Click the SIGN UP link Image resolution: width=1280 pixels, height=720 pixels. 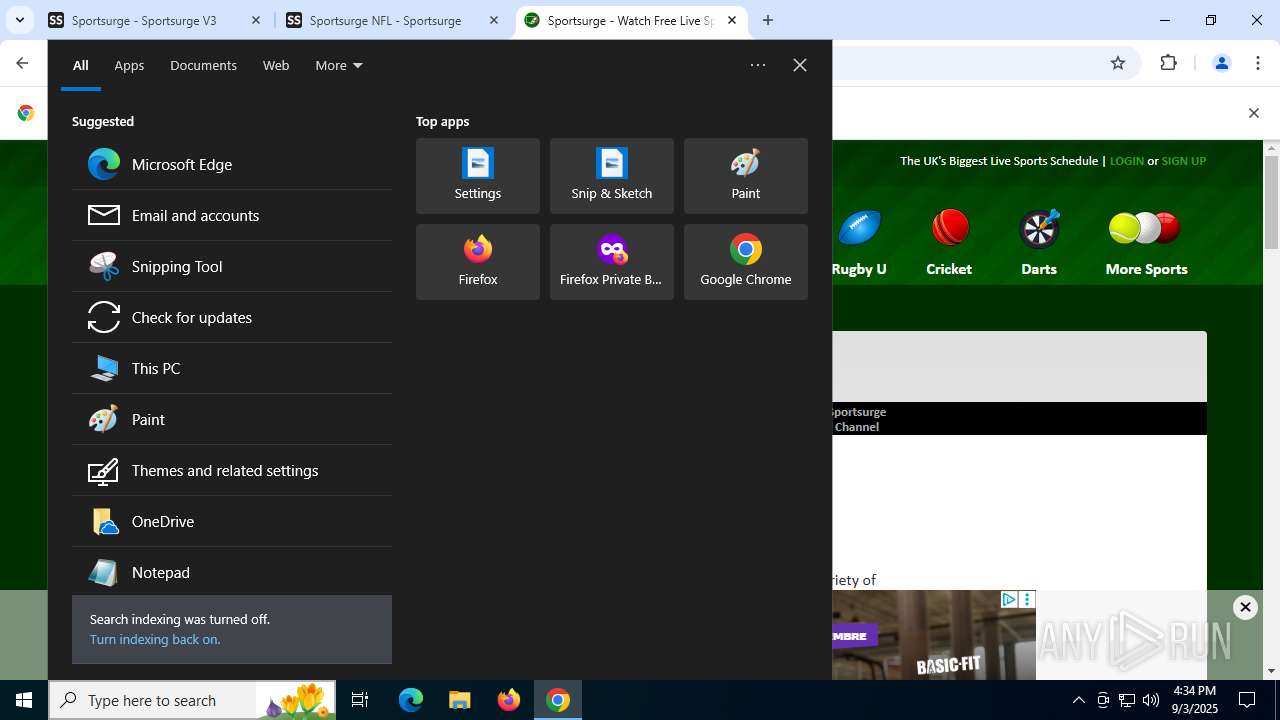(x=1184, y=161)
